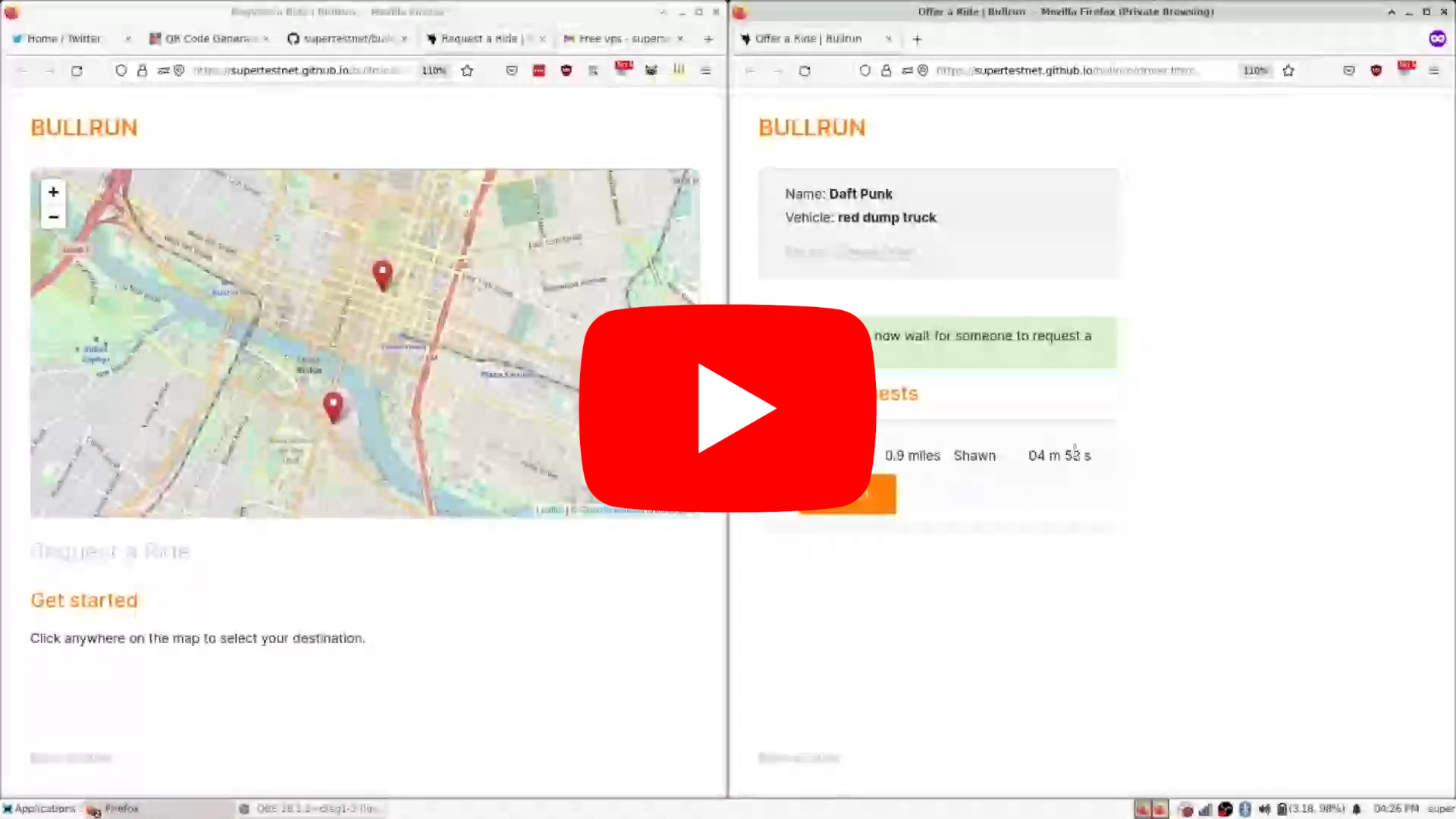
Task: Reload the right private window page
Action: pos(805,71)
